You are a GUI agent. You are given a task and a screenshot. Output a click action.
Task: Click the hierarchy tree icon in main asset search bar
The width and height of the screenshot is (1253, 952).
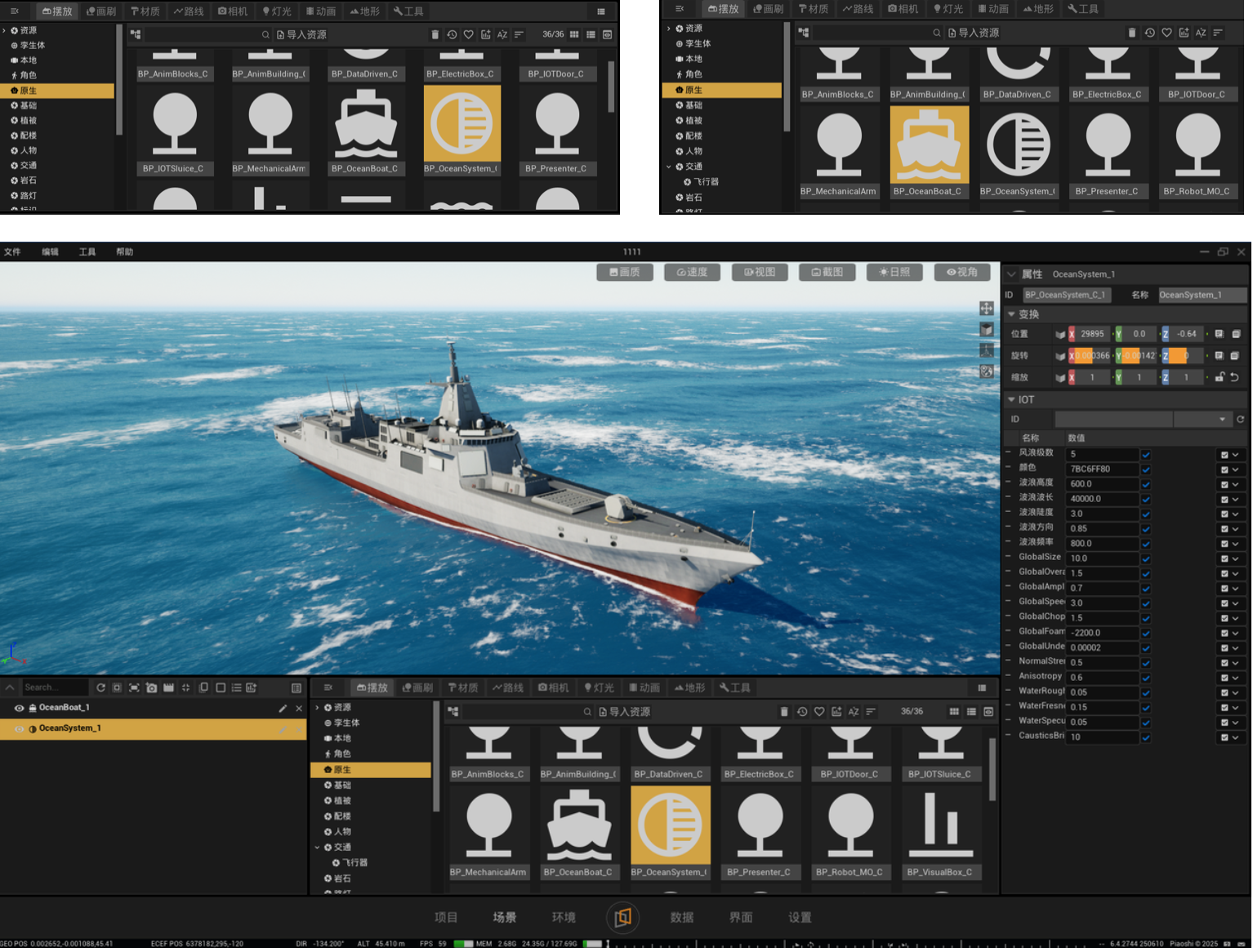(x=453, y=712)
